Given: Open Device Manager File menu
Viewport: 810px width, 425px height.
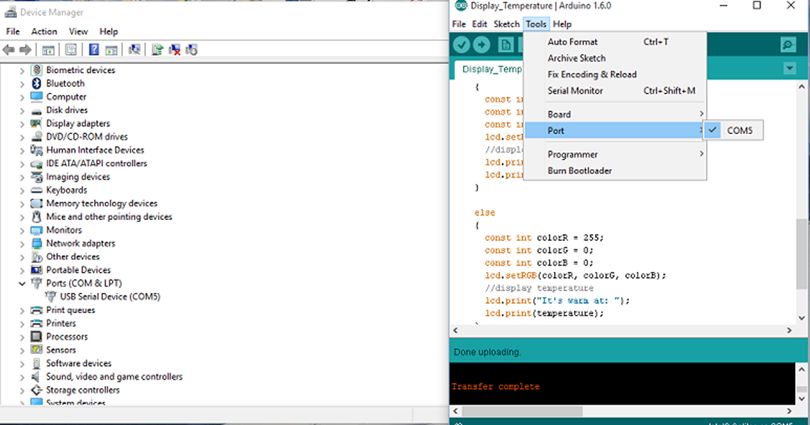Looking at the screenshot, I should coord(13,32).
